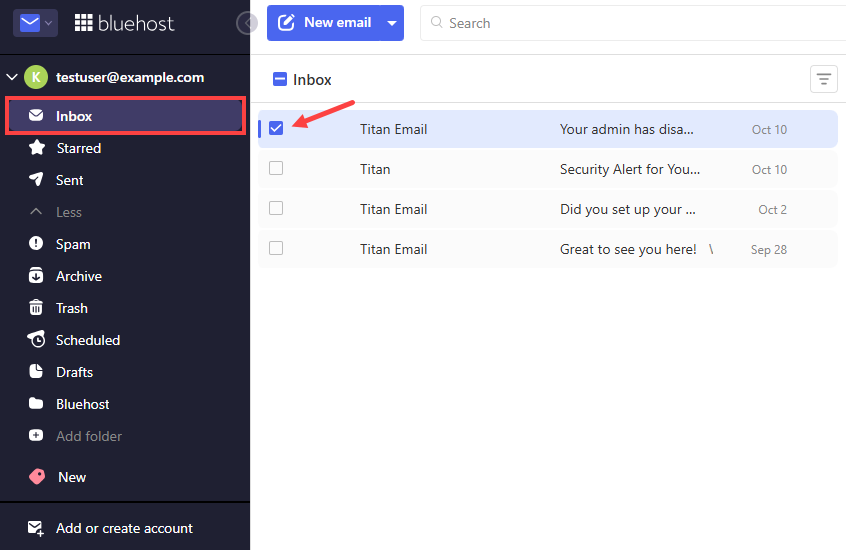Click the search magnifier icon
The width and height of the screenshot is (846, 550).
pyautogui.click(x=436, y=22)
